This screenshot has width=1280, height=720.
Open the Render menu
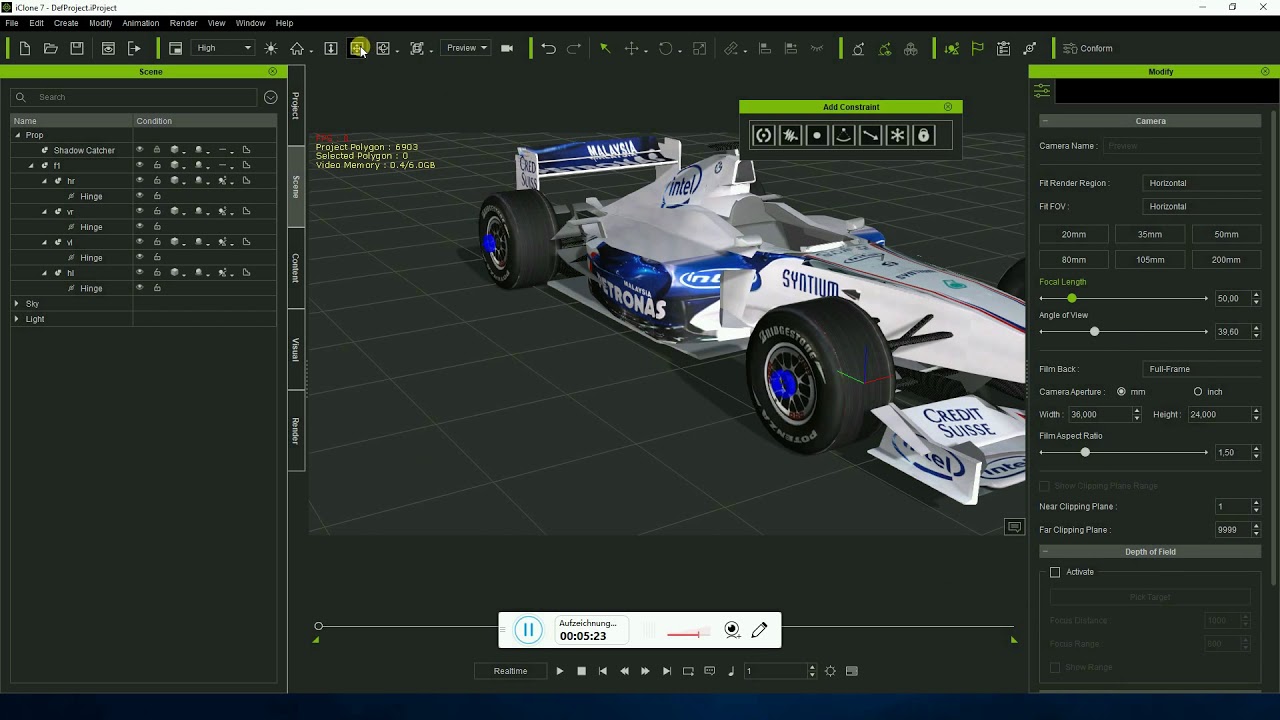point(183,23)
